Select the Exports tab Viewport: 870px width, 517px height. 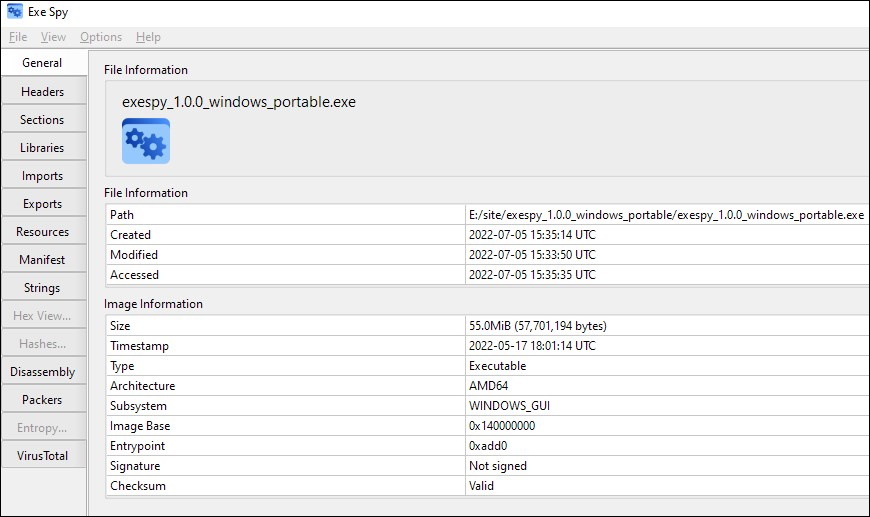[x=42, y=203]
